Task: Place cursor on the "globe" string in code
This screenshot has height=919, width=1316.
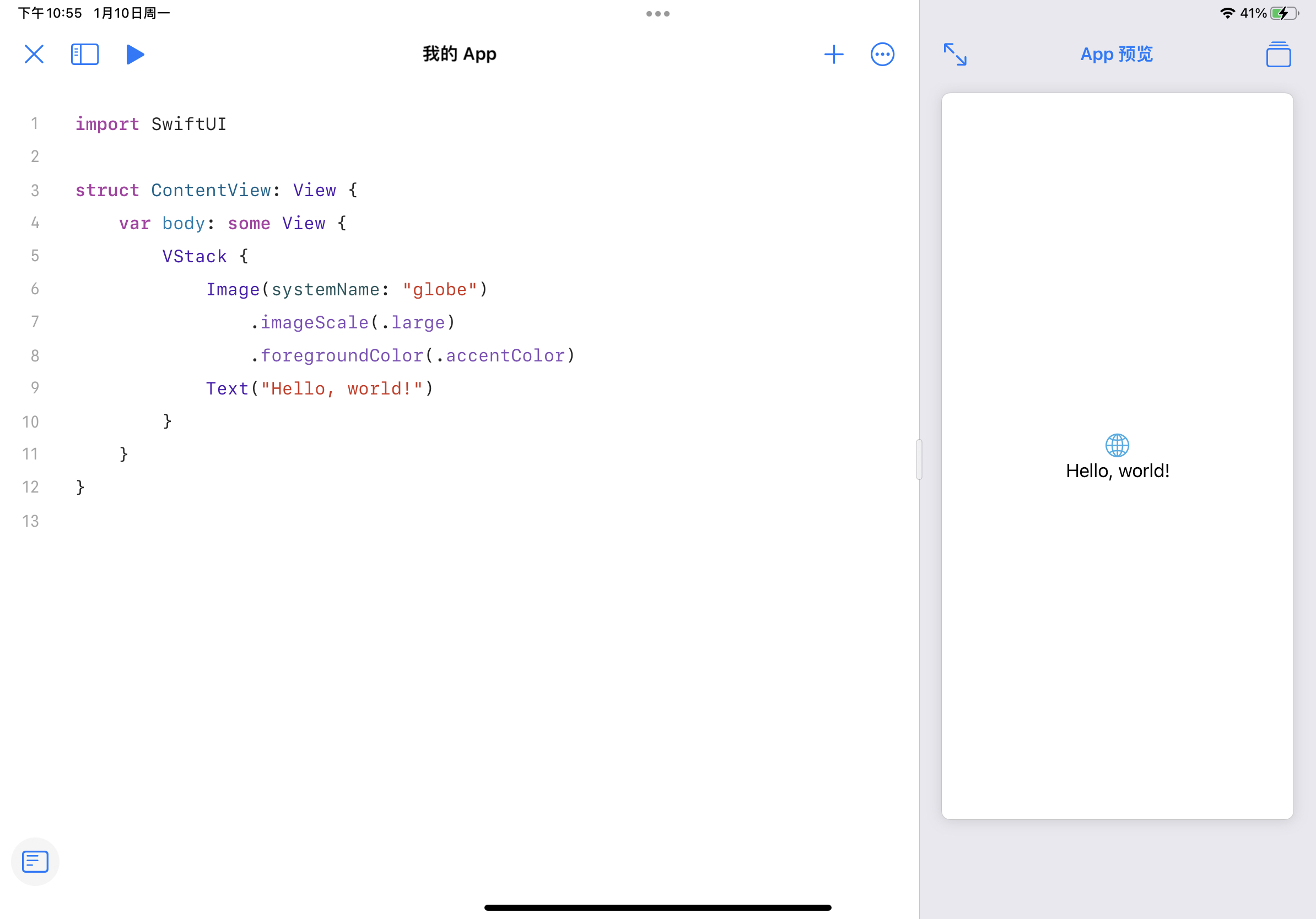Action: 440,290
